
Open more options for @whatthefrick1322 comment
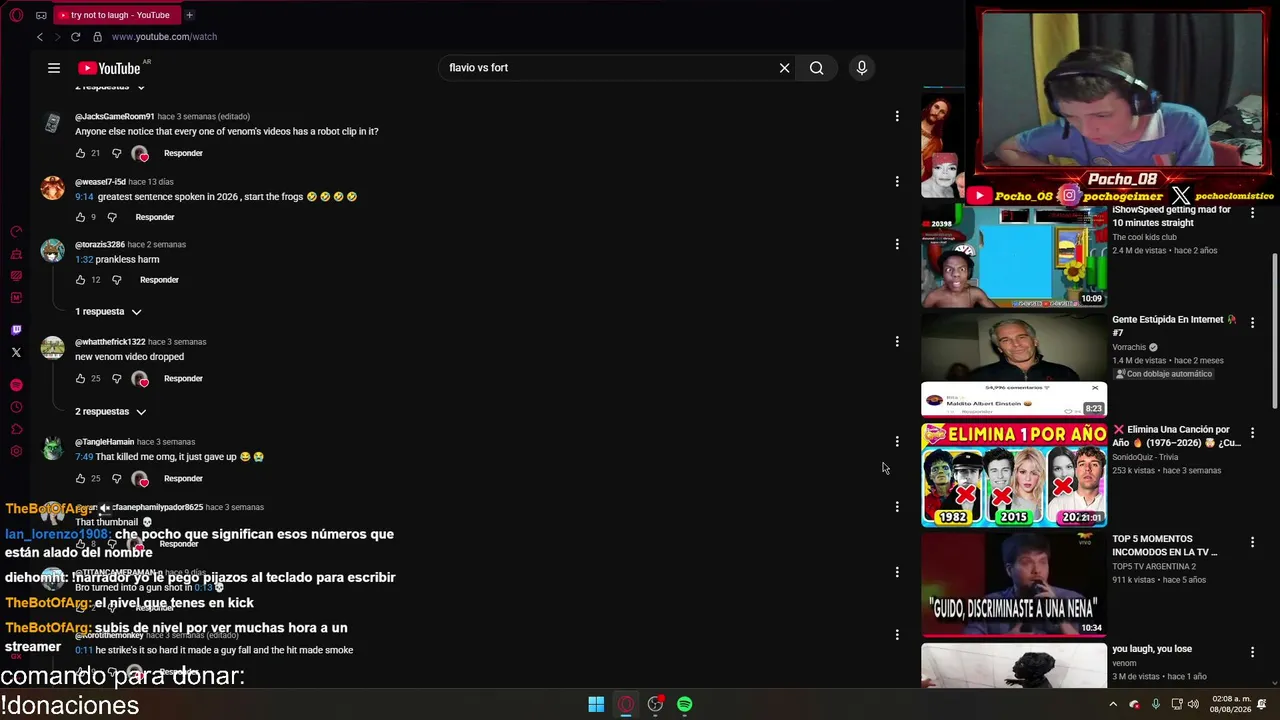[897, 342]
